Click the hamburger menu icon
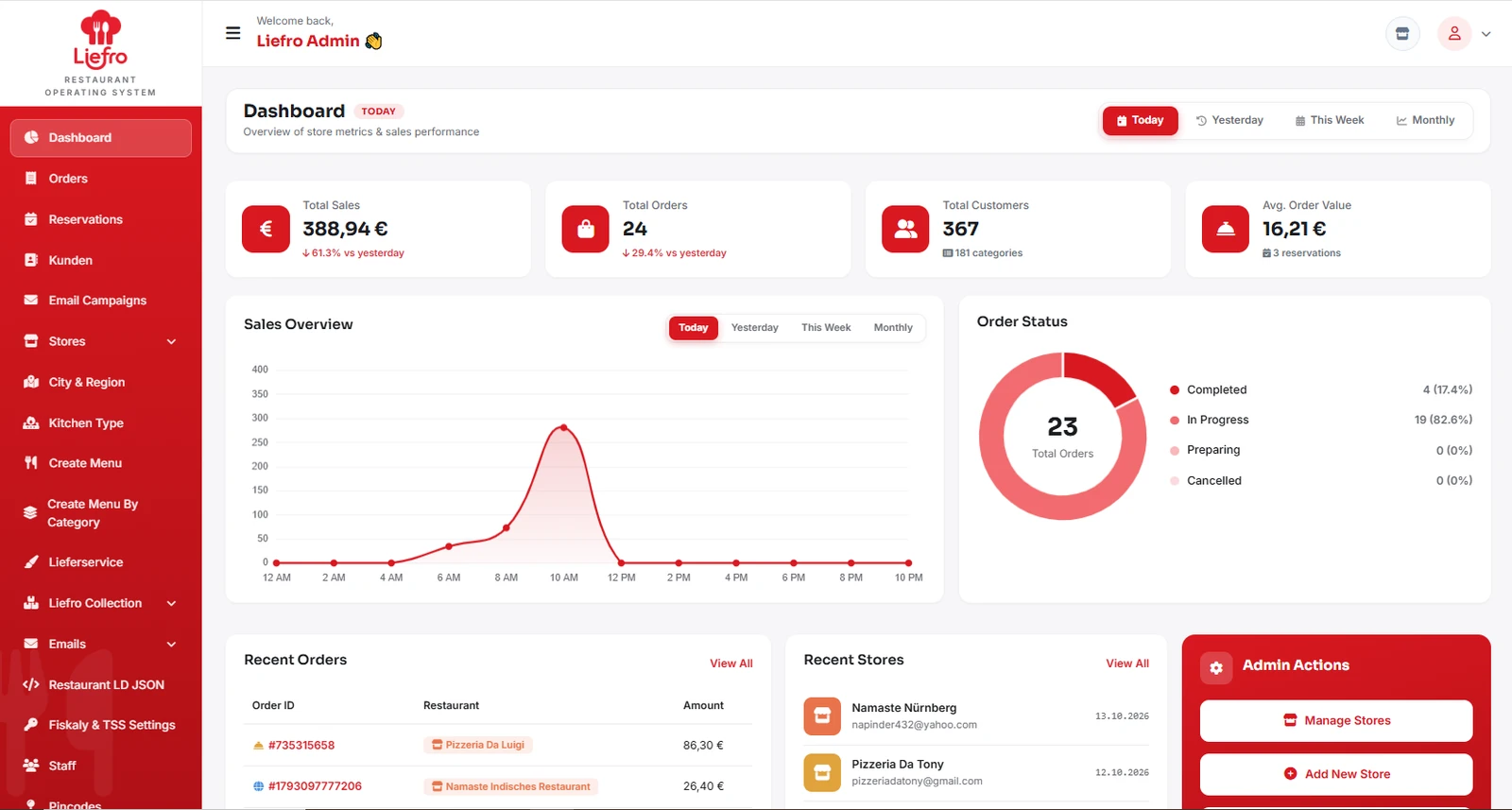This screenshot has width=1512, height=810. tap(232, 33)
